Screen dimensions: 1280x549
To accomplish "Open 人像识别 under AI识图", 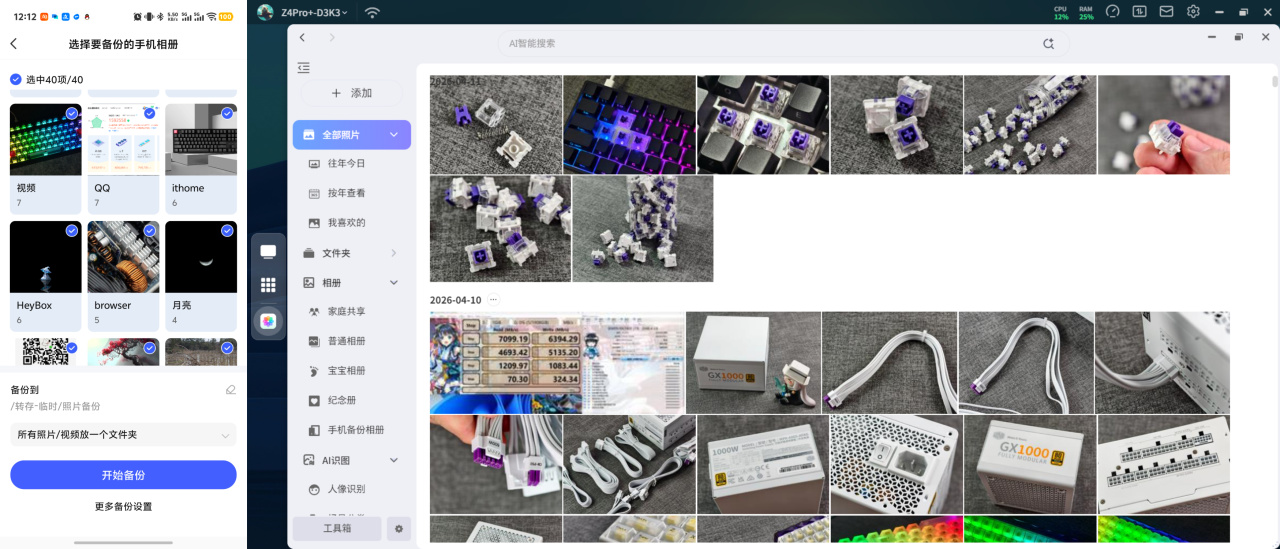I will click(x=346, y=489).
